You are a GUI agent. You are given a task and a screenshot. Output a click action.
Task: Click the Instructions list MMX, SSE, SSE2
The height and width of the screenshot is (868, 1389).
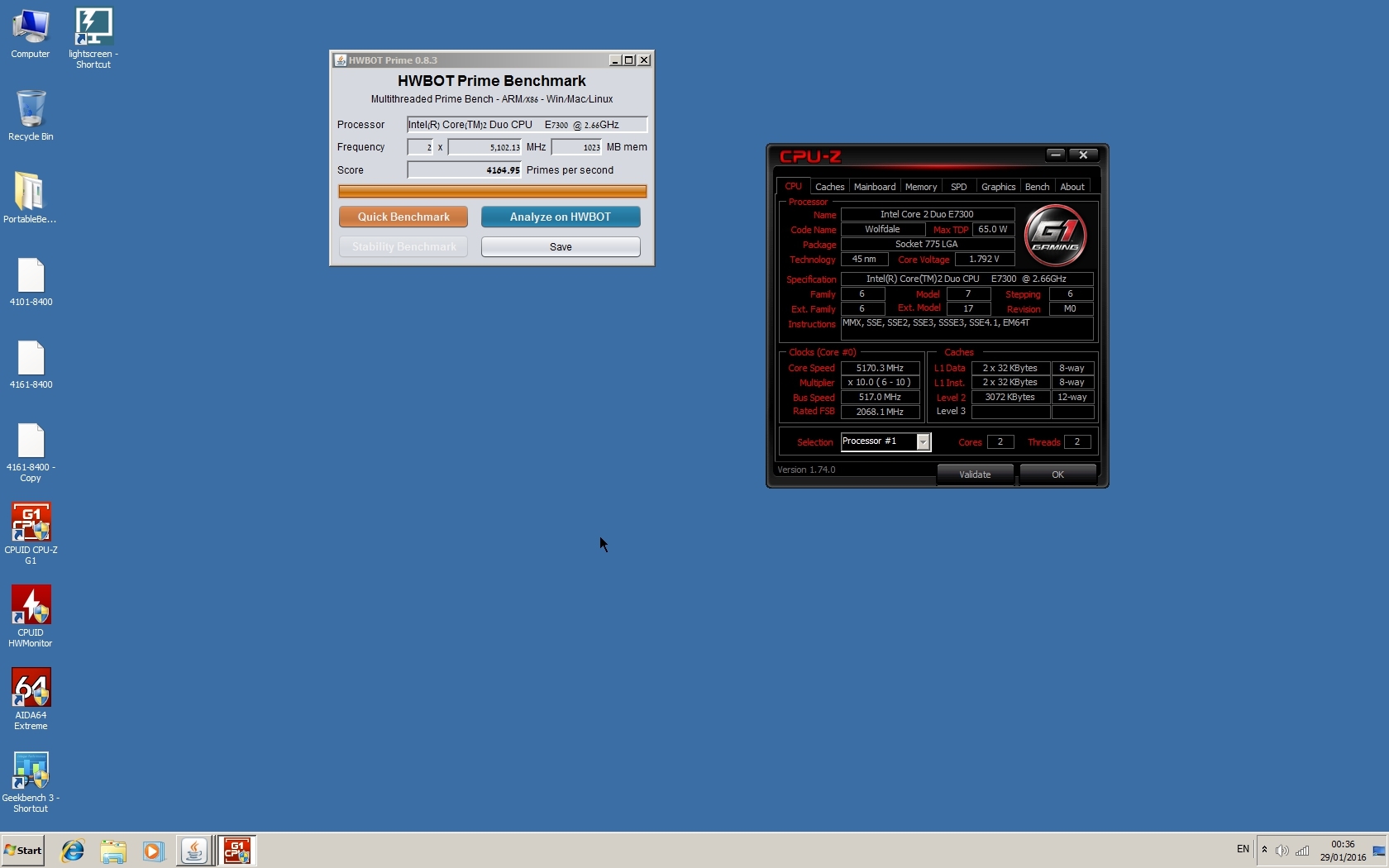pyautogui.click(x=967, y=329)
